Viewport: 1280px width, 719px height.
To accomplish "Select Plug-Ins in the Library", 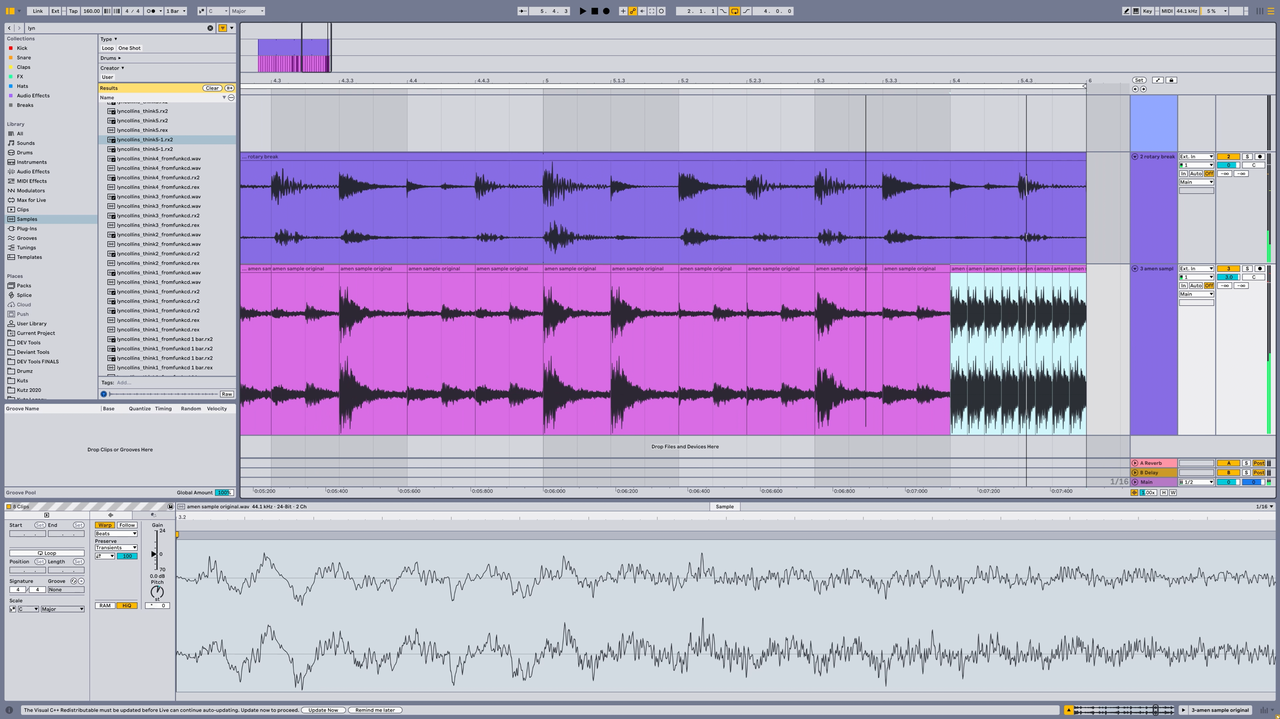I will pyautogui.click(x=26, y=228).
